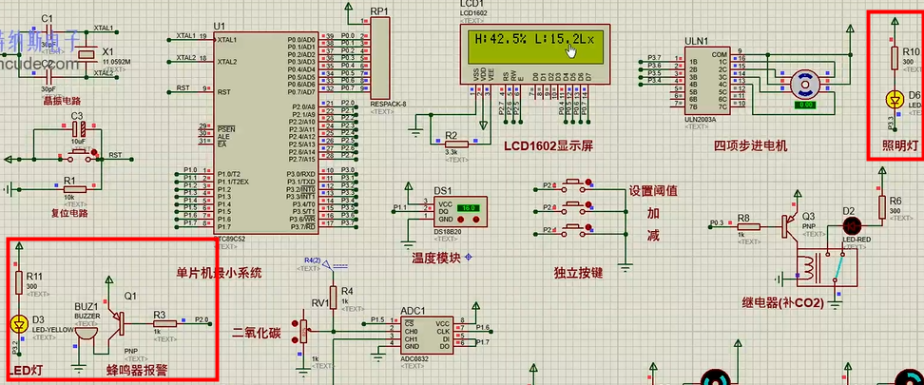The width and height of the screenshot is (924, 385).
Task: Select the DS1 DS18B20 temperature sensor
Action: pyautogui.click(x=461, y=212)
